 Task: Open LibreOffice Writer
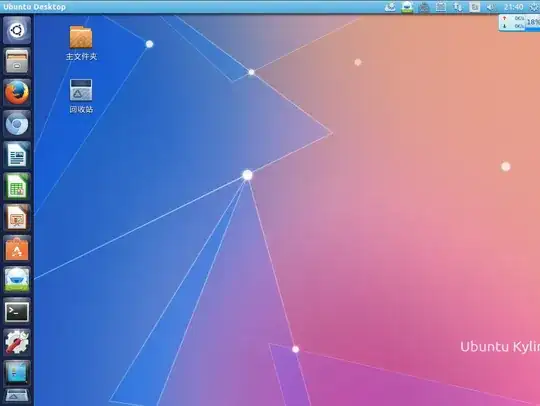pos(17,155)
